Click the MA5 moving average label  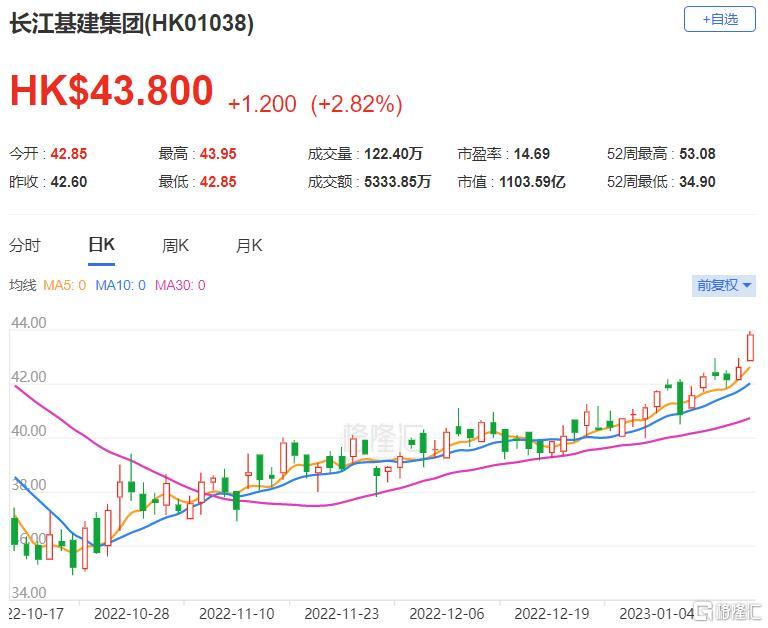[64, 285]
